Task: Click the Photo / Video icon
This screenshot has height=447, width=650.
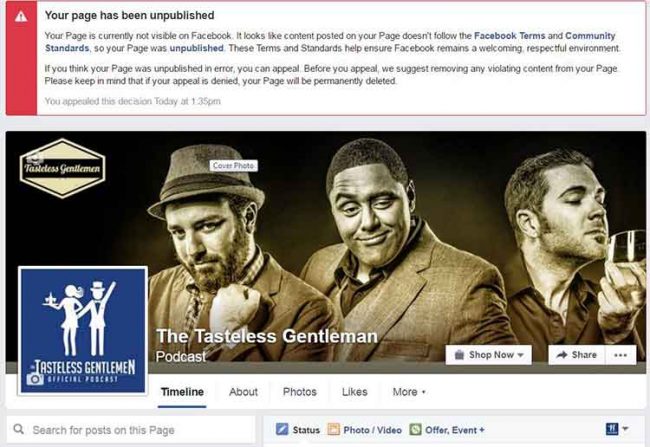Action: pos(334,429)
